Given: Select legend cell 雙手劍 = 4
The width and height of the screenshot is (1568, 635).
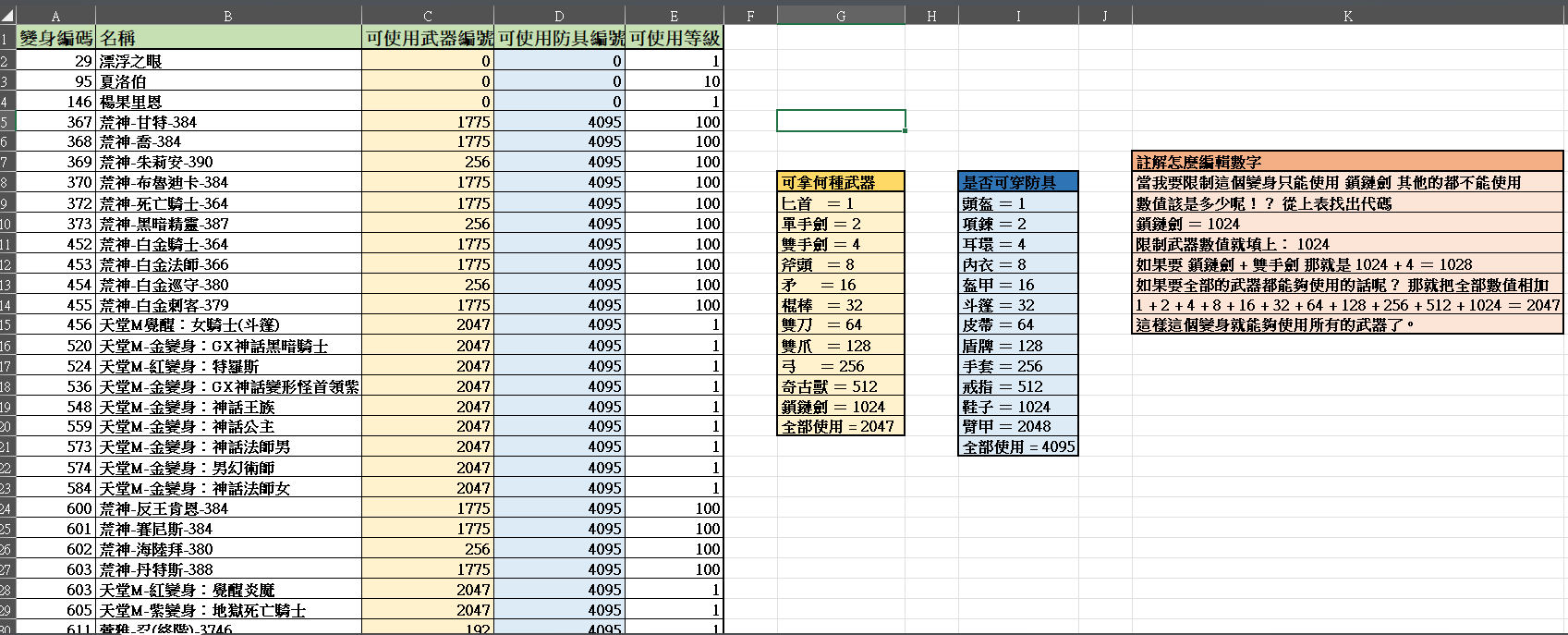Looking at the screenshot, I should (841, 244).
